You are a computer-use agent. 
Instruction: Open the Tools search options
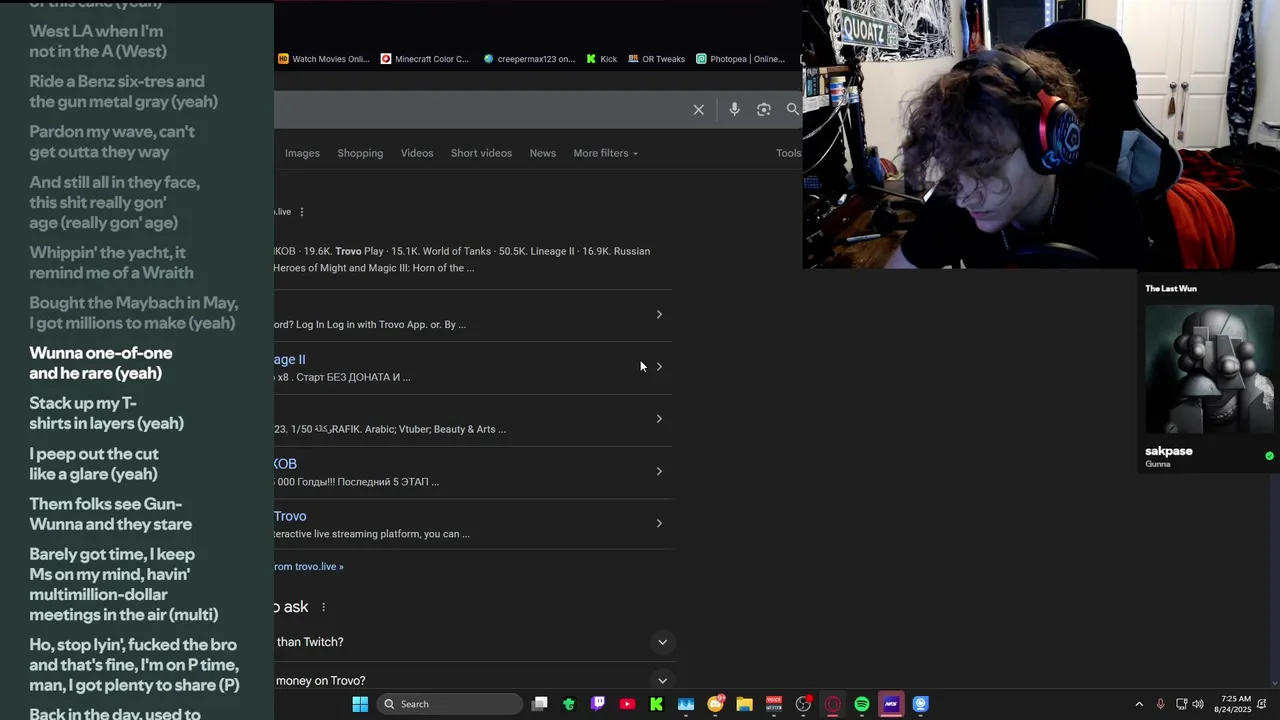(788, 153)
